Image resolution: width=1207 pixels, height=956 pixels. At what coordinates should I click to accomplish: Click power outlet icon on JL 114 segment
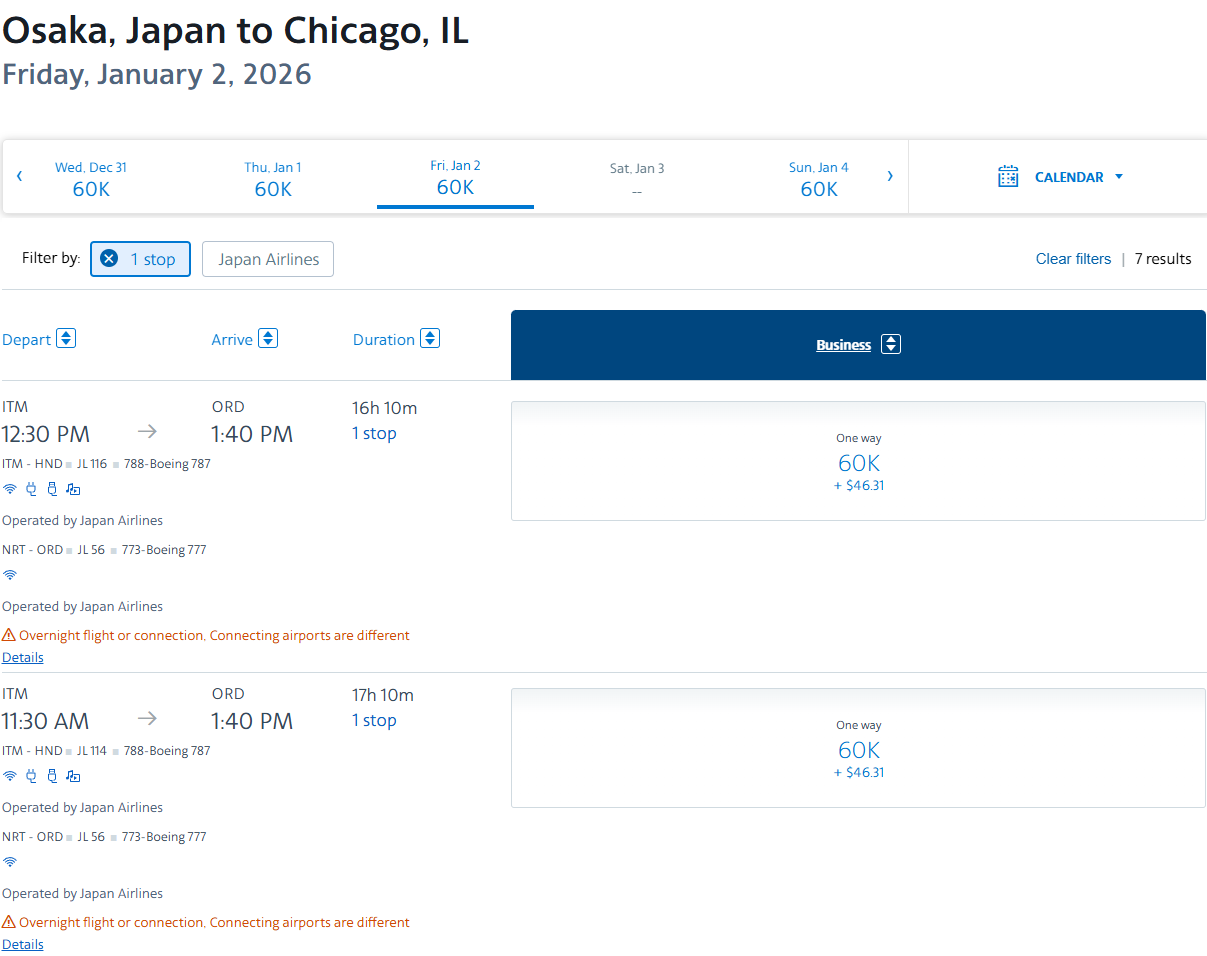pyautogui.click(x=31, y=776)
